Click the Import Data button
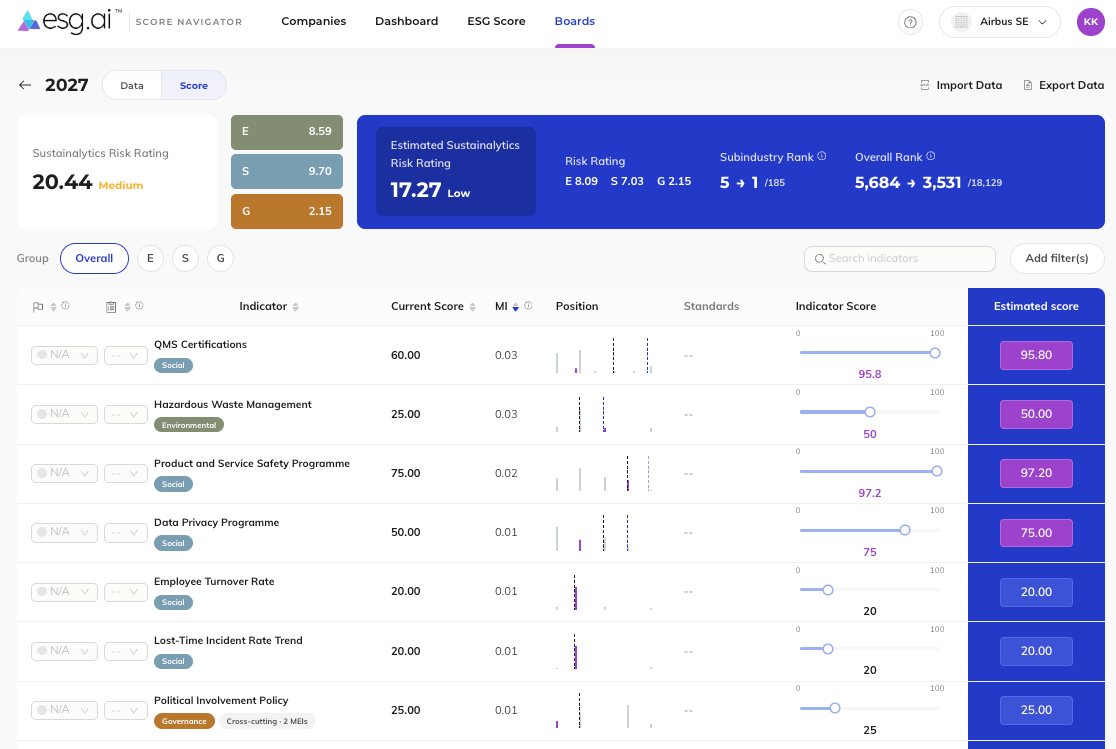This screenshot has width=1116, height=749. point(961,85)
